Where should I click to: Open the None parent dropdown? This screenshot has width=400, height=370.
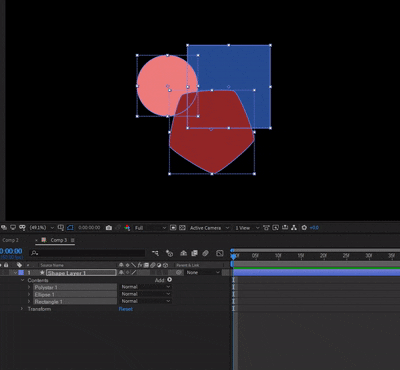[203, 273]
